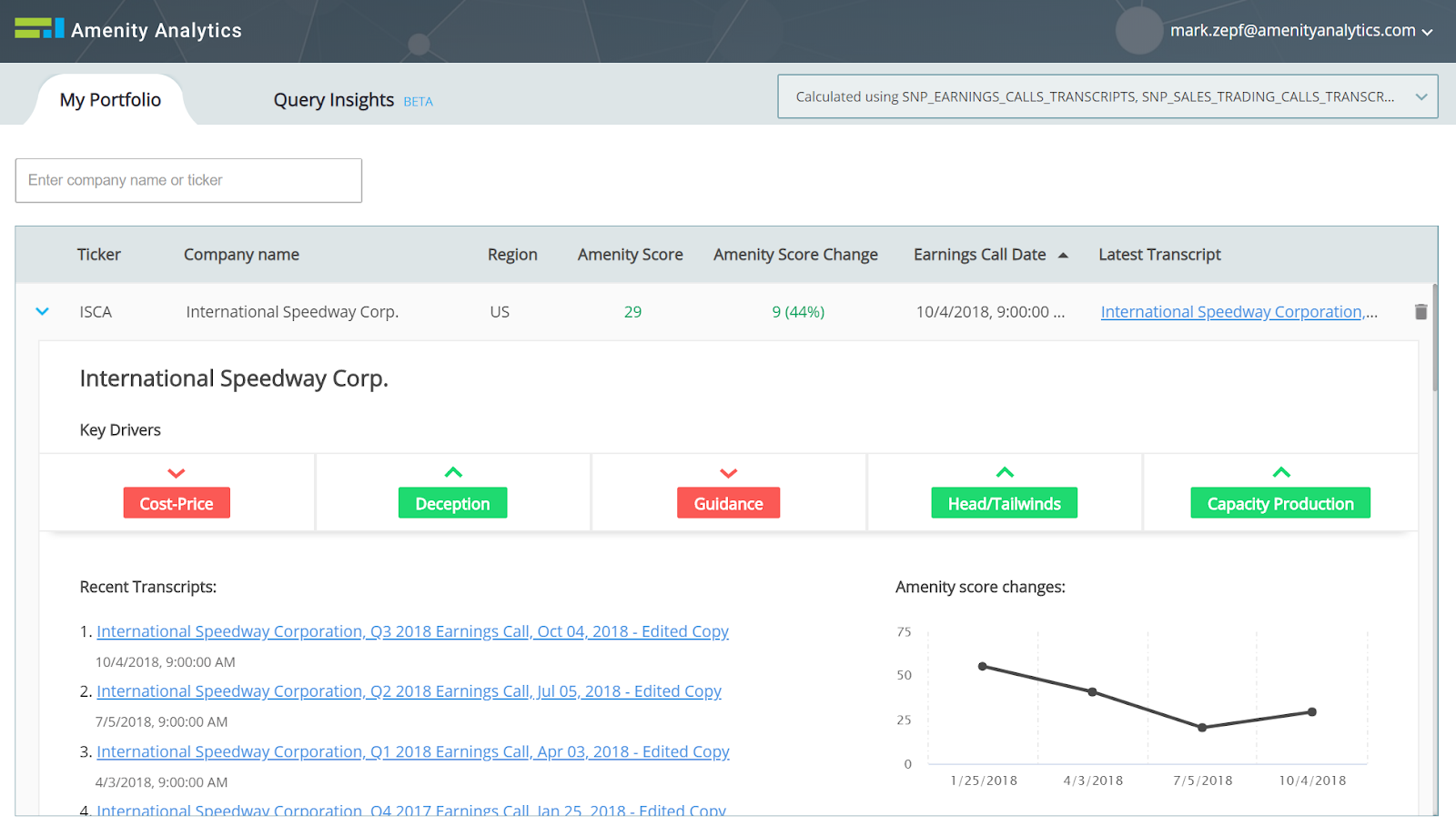Click the Amenity Score value 29
This screenshot has height=826, width=1456.
click(x=632, y=312)
